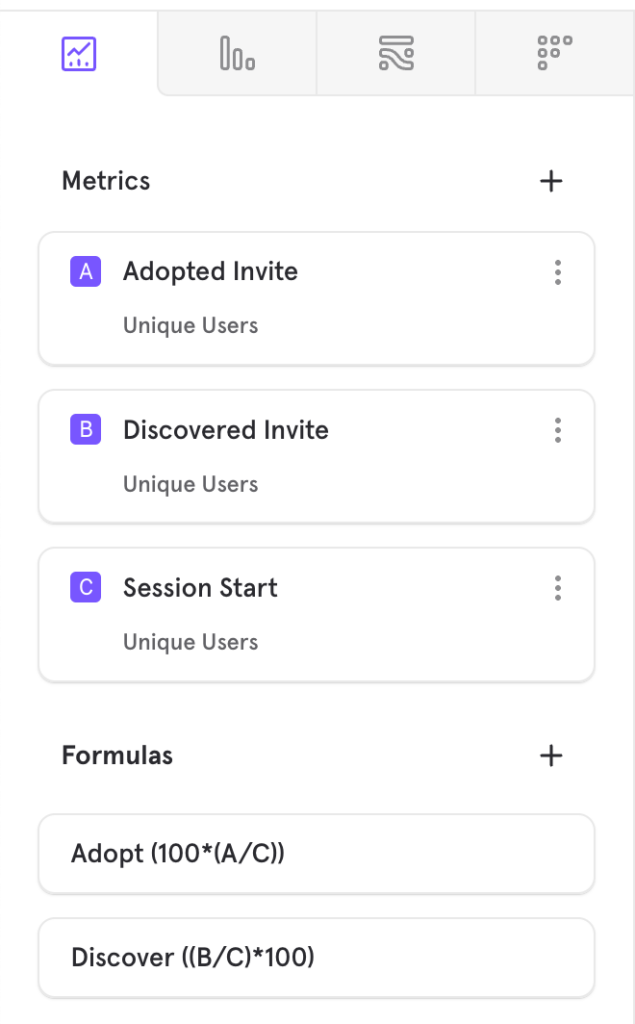This screenshot has height=1024, width=635.
Task: Edit the Discover ((B/C)*100) formula
Action: (x=316, y=957)
